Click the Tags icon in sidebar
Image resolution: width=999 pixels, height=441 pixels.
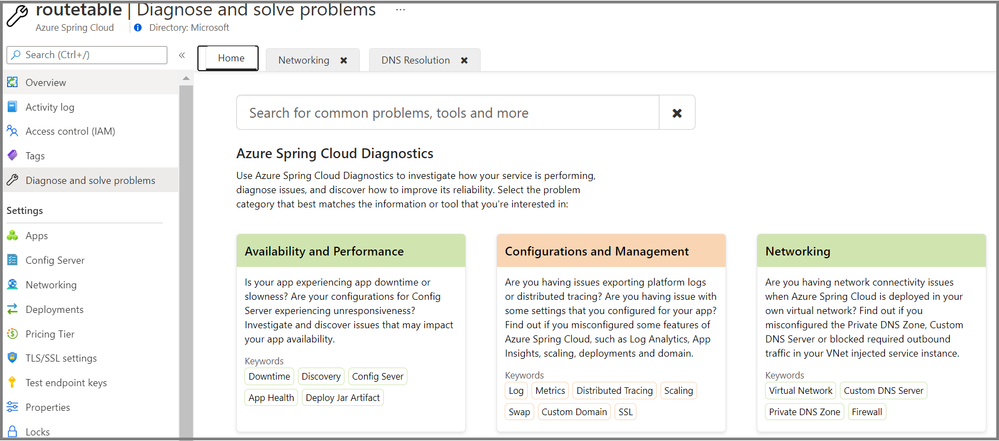tap(12, 155)
